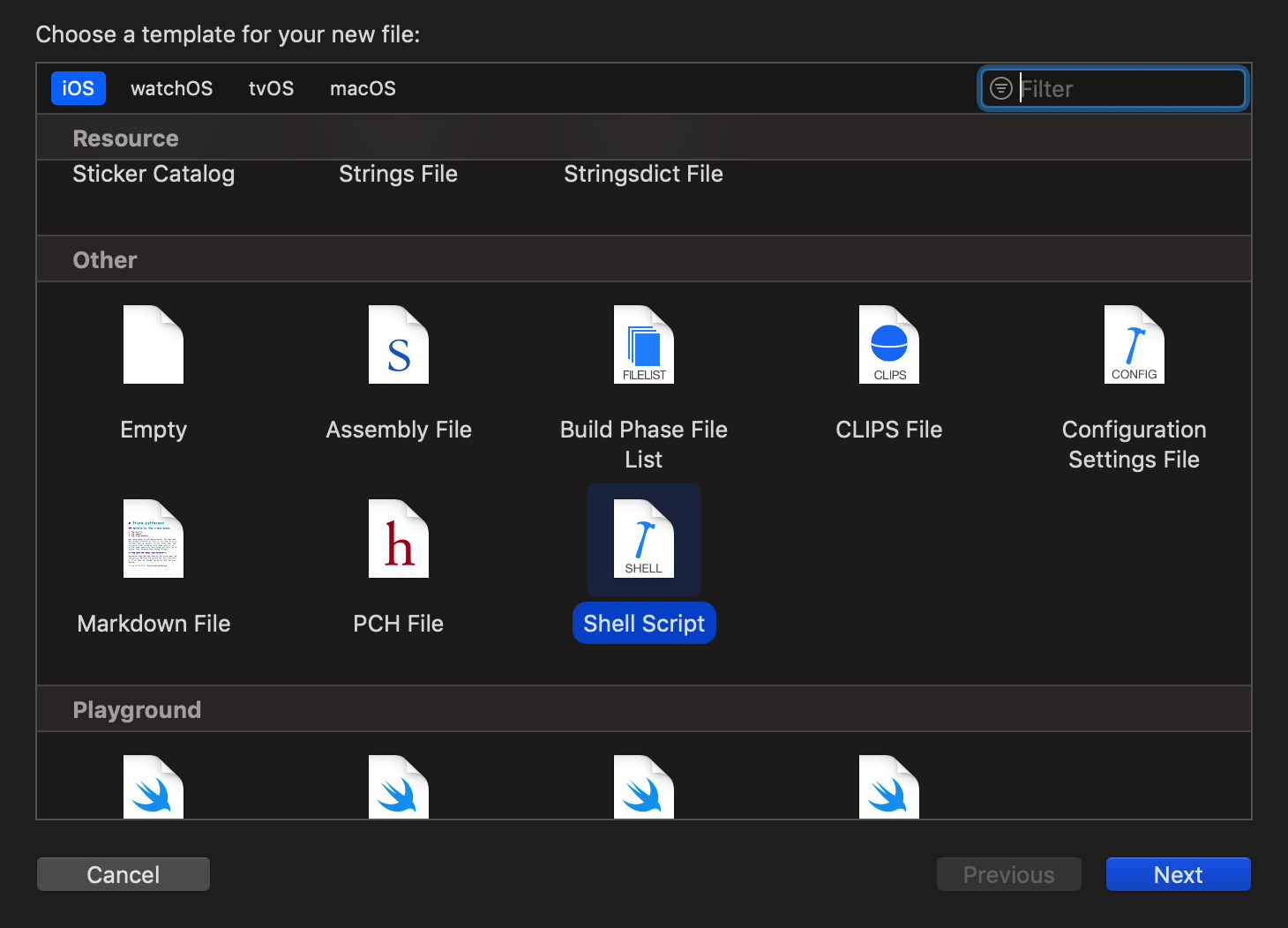Viewport: 1288px width, 928px height.
Task: Click the Empty template label
Action: click(154, 430)
